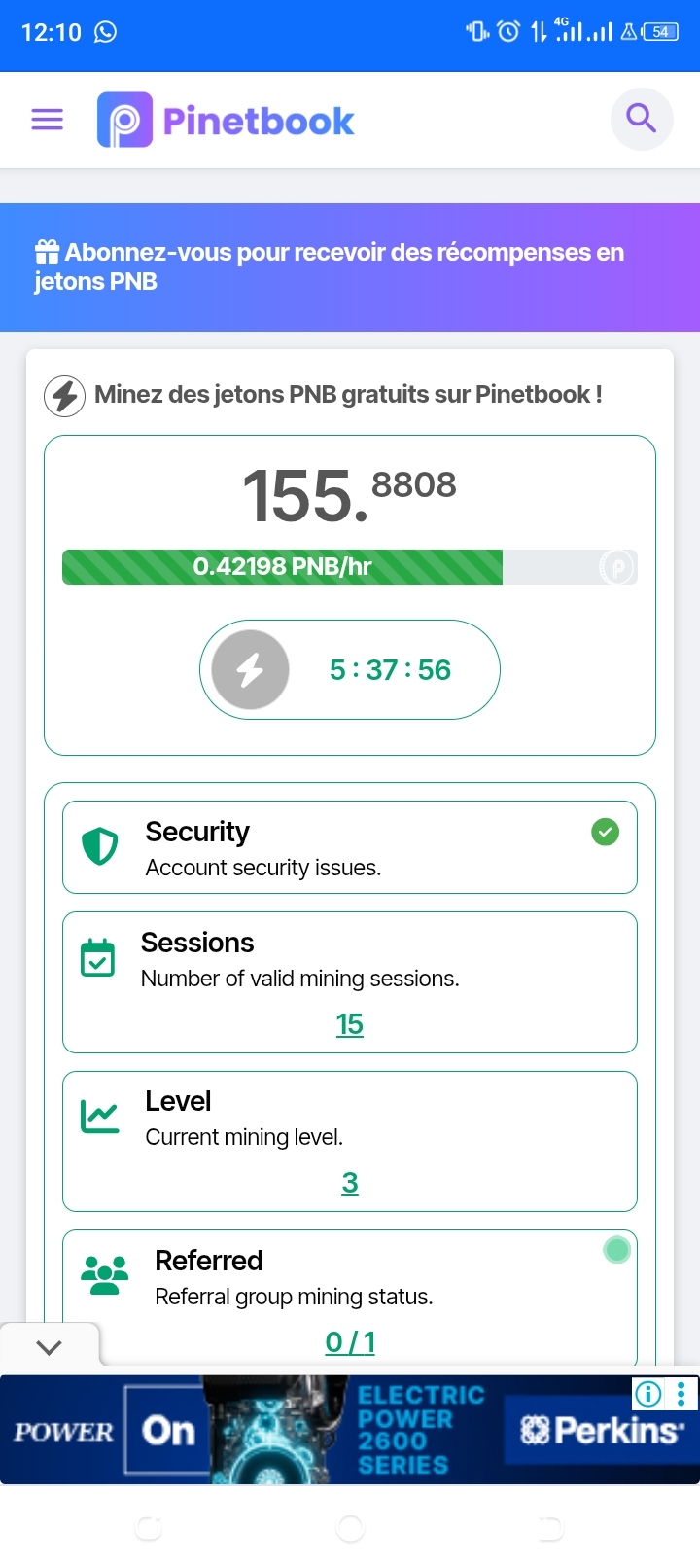Open the hamburger navigation menu
This screenshot has width=700, height=1568.
point(47,120)
